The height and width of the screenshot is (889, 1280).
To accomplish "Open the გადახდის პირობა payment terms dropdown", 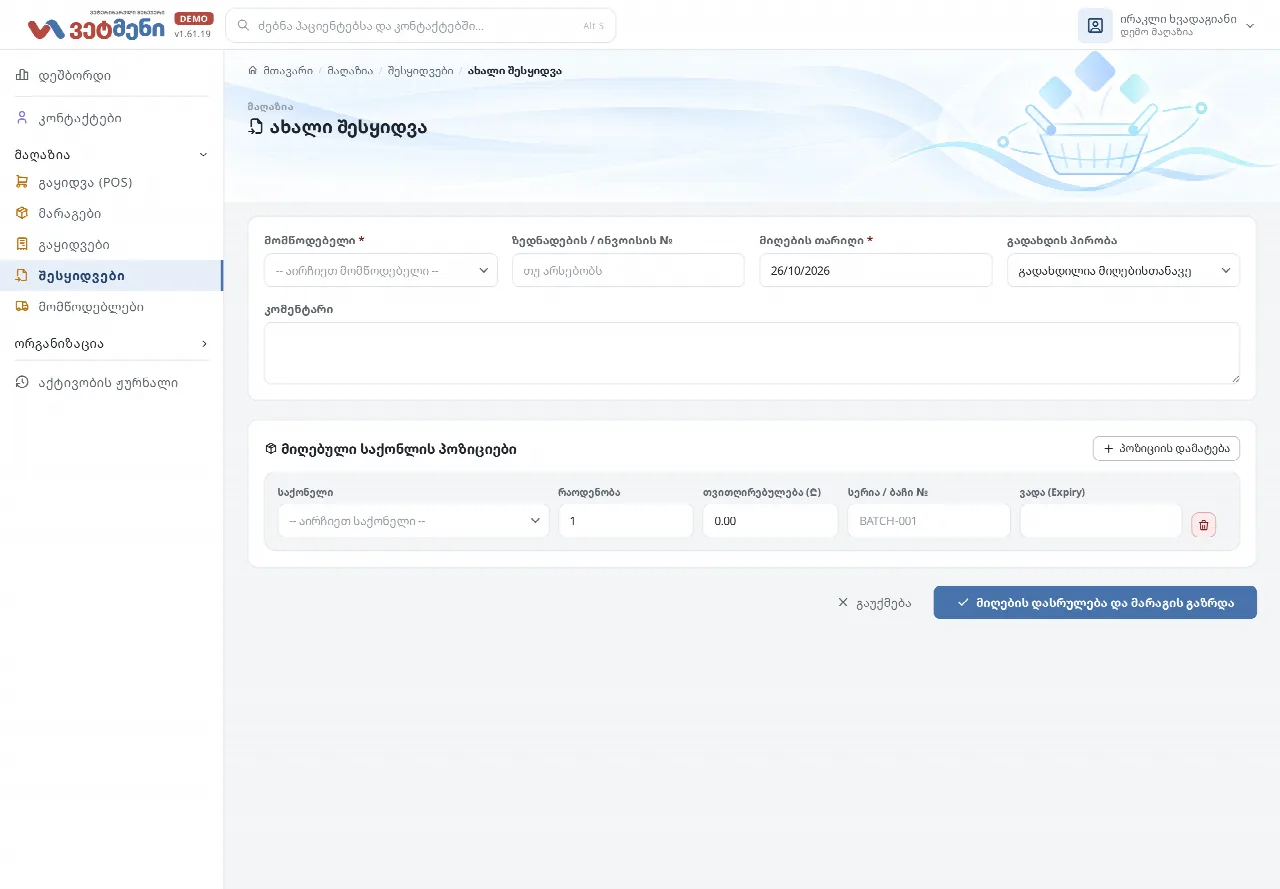I will (x=1123, y=270).
